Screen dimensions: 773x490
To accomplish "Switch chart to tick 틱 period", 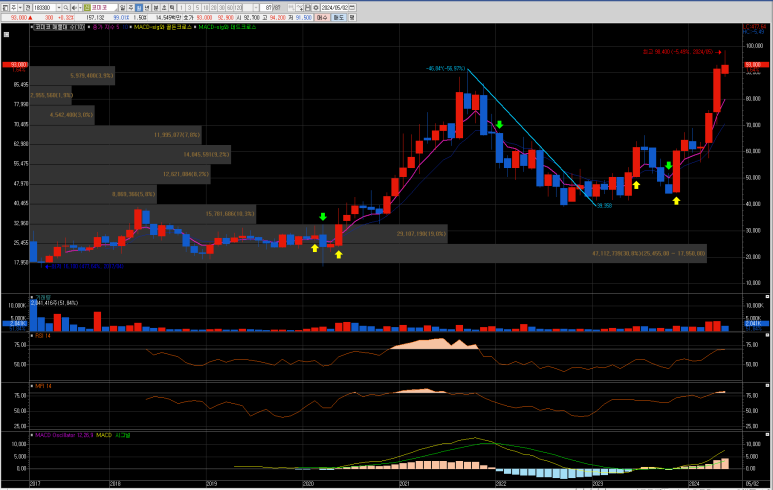I will coord(172,8).
